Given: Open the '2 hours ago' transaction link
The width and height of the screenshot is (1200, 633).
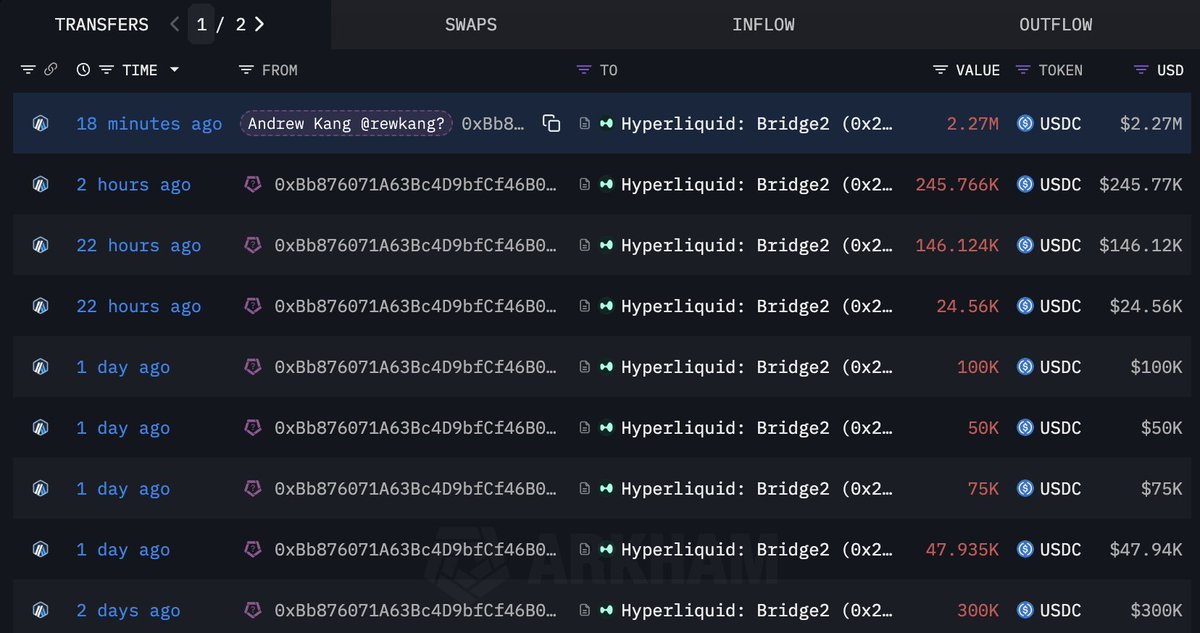Looking at the screenshot, I should tap(133, 185).
